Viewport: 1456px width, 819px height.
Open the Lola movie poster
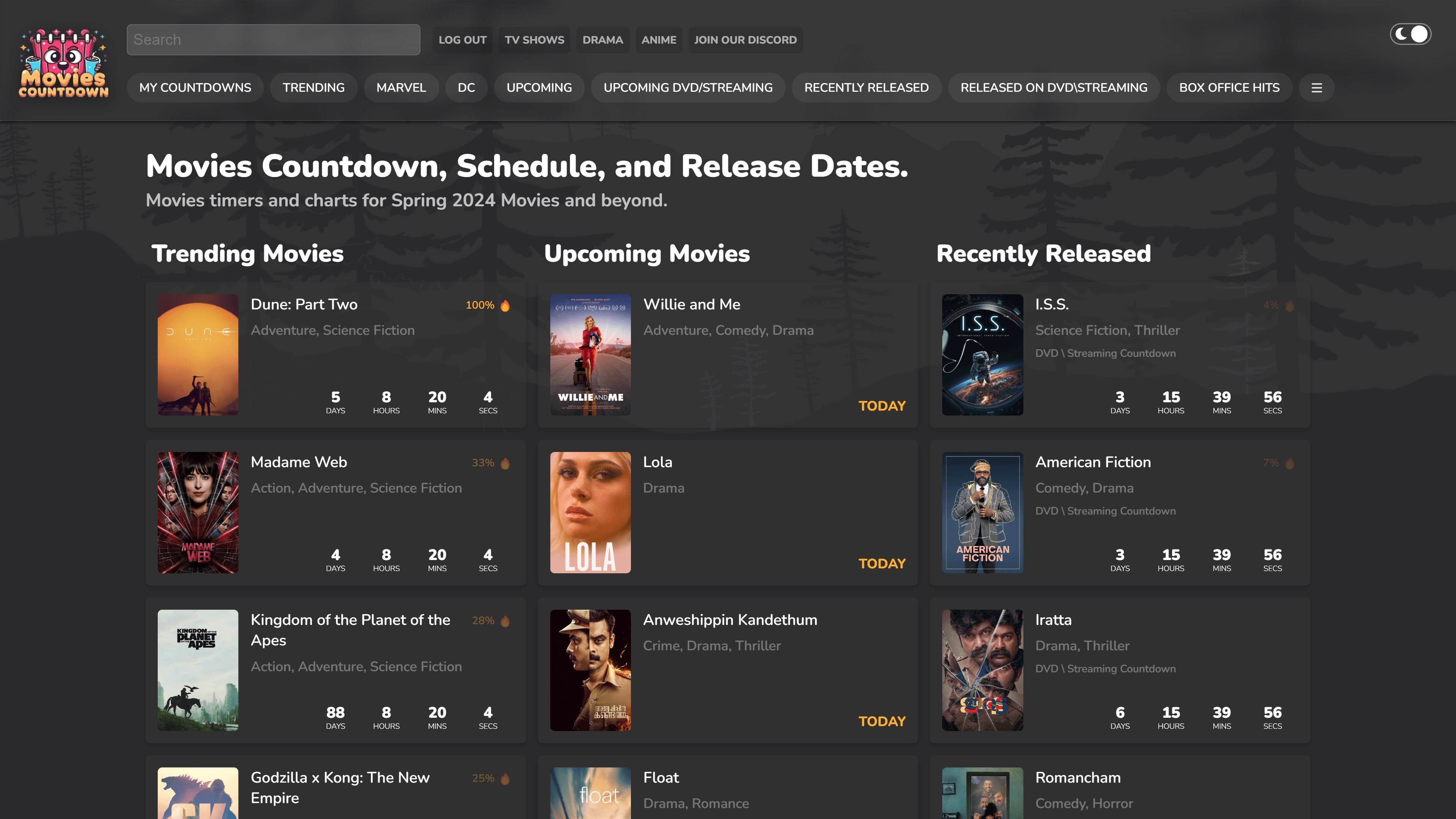click(590, 512)
